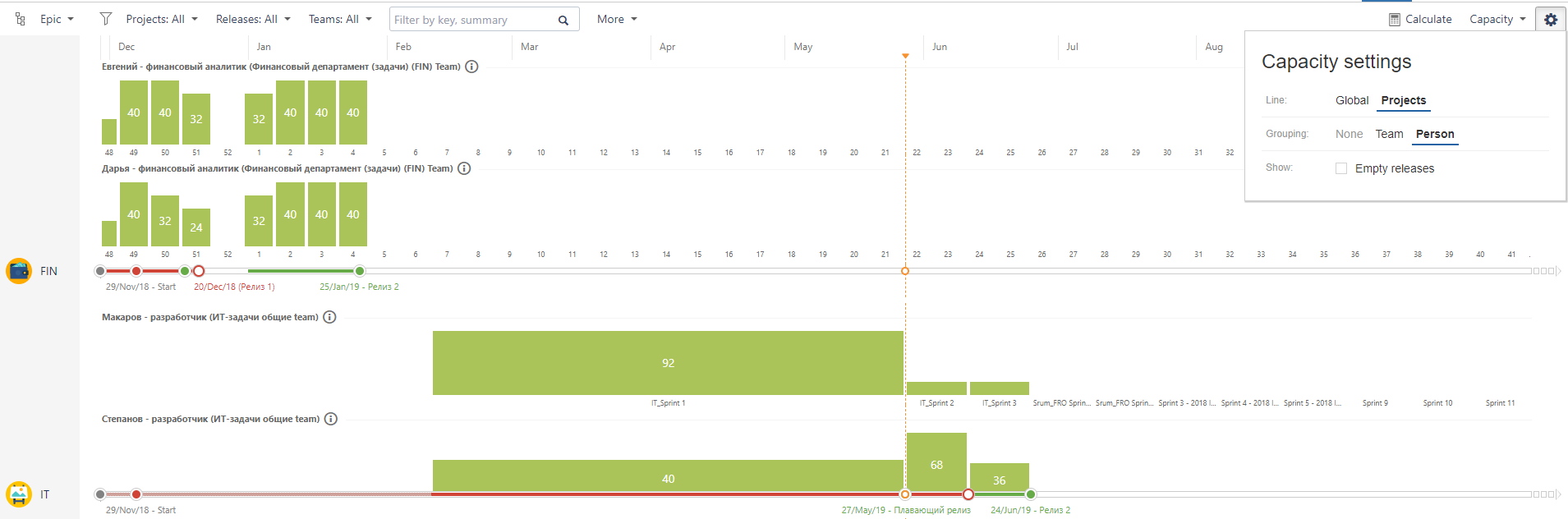This screenshot has width=1568, height=519.
Task: Click the filter funnel icon
Action: click(106, 19)
